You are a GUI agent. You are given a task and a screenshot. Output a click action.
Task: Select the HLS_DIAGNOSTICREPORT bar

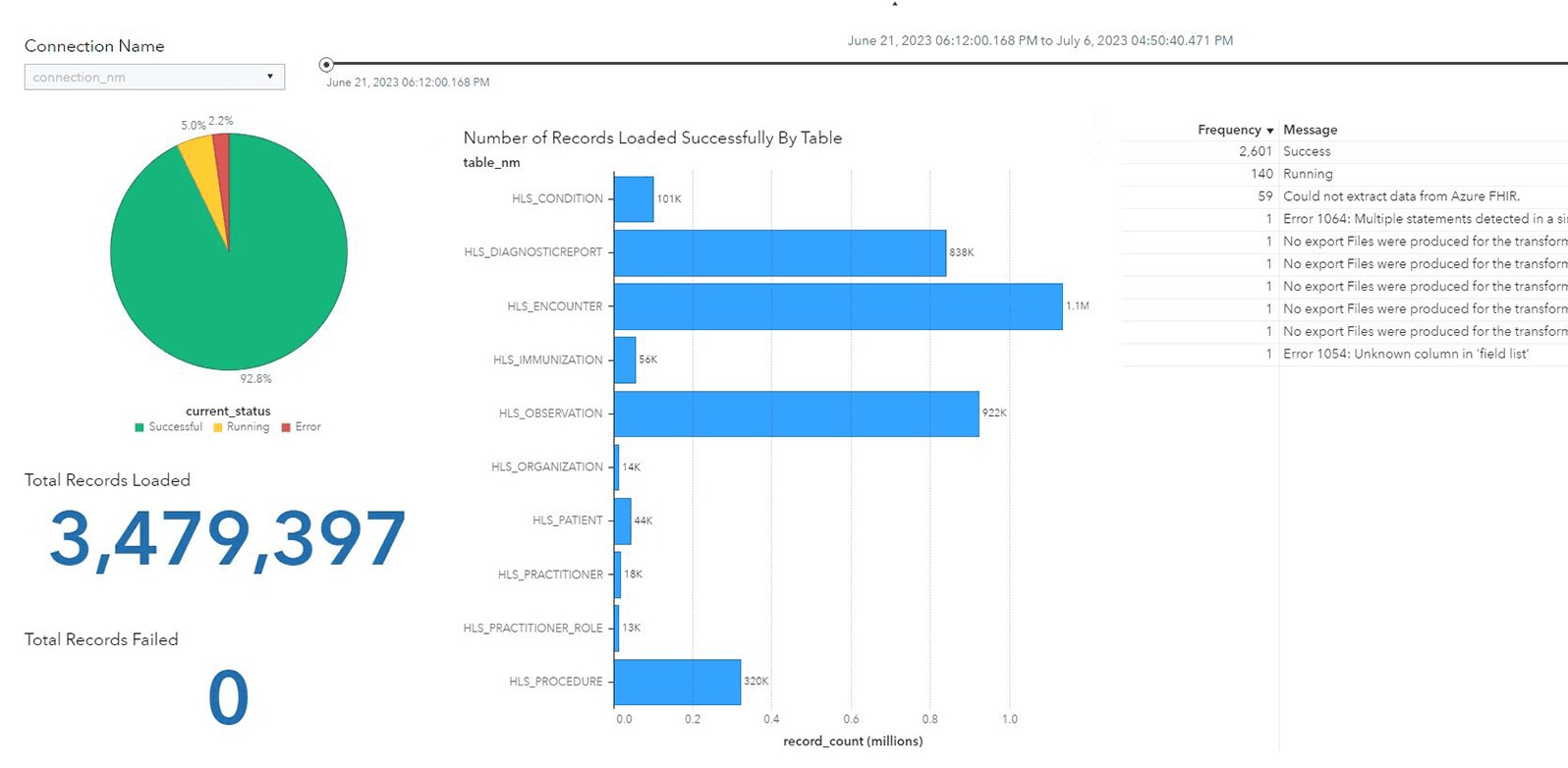click(x=780, y=252)
